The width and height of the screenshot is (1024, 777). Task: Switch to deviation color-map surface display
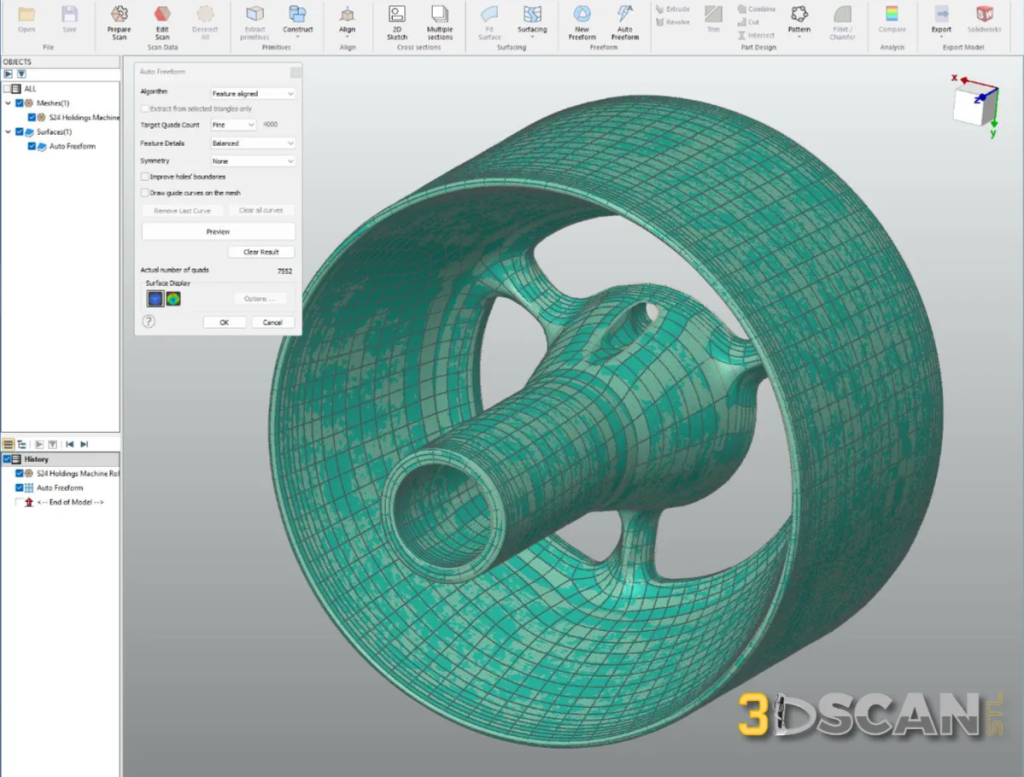[x=174, y=298]
